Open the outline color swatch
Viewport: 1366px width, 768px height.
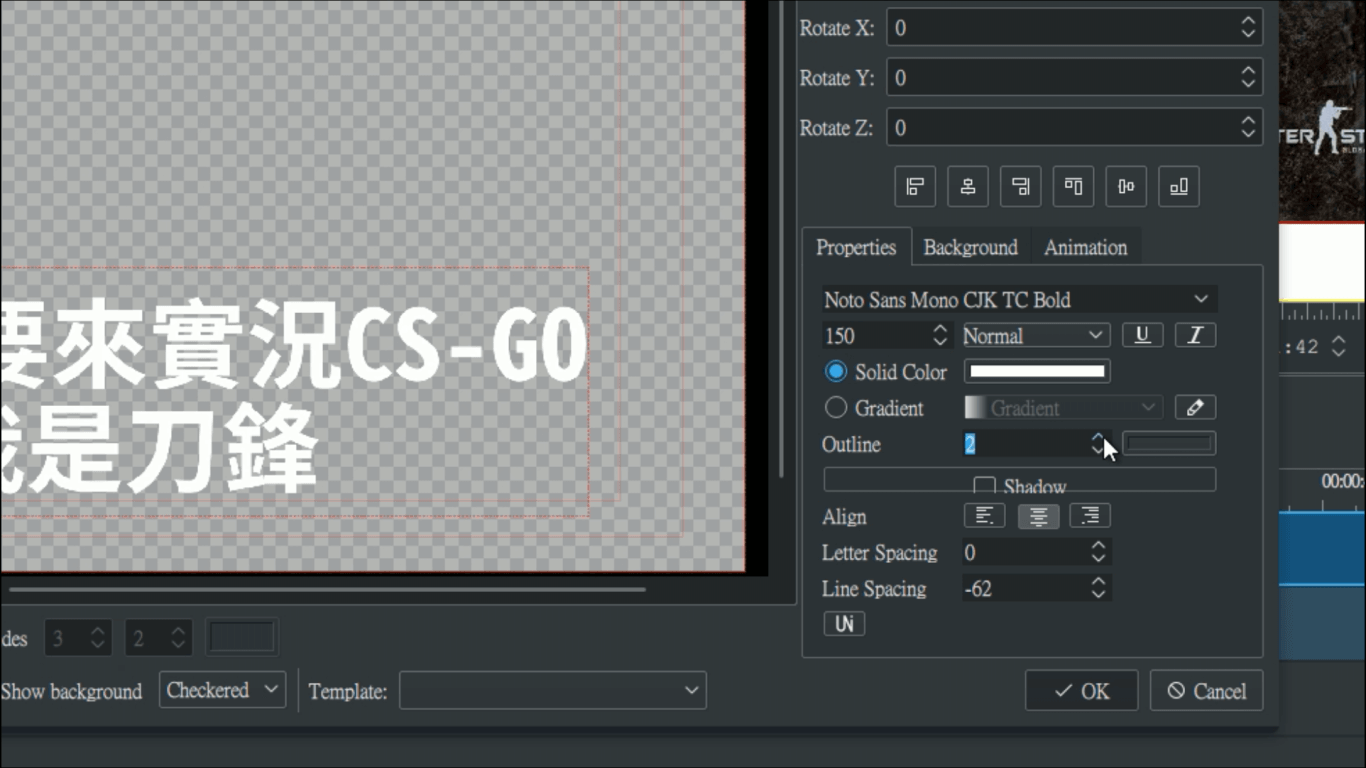(1169, 443)
